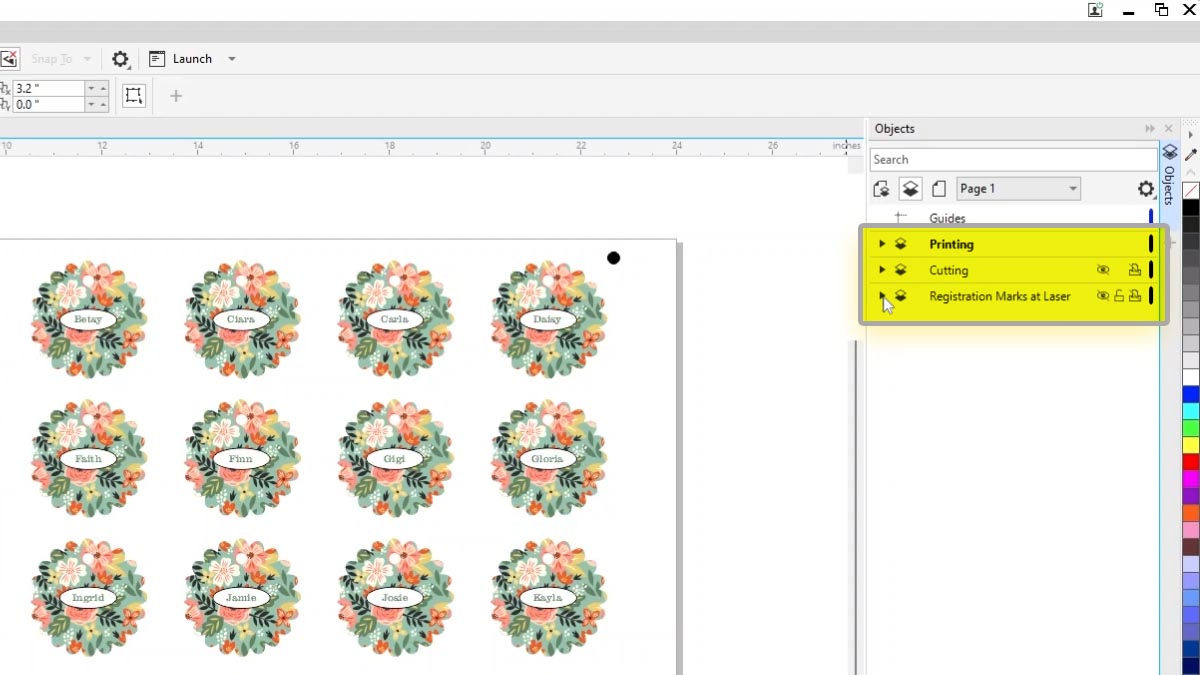
Task: Click the treat-as-filled selection icon
Action: tap(134, 96)
